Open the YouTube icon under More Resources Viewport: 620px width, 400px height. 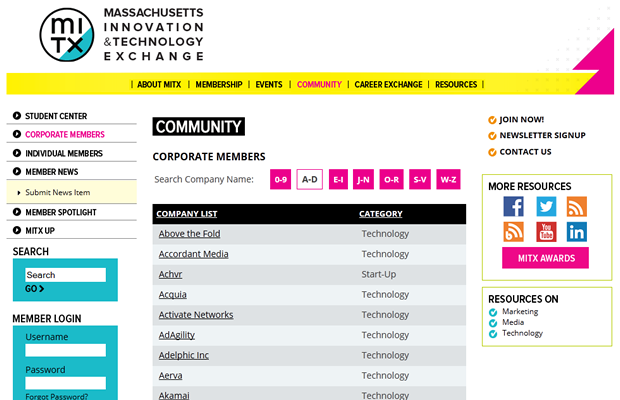point(546,232)
